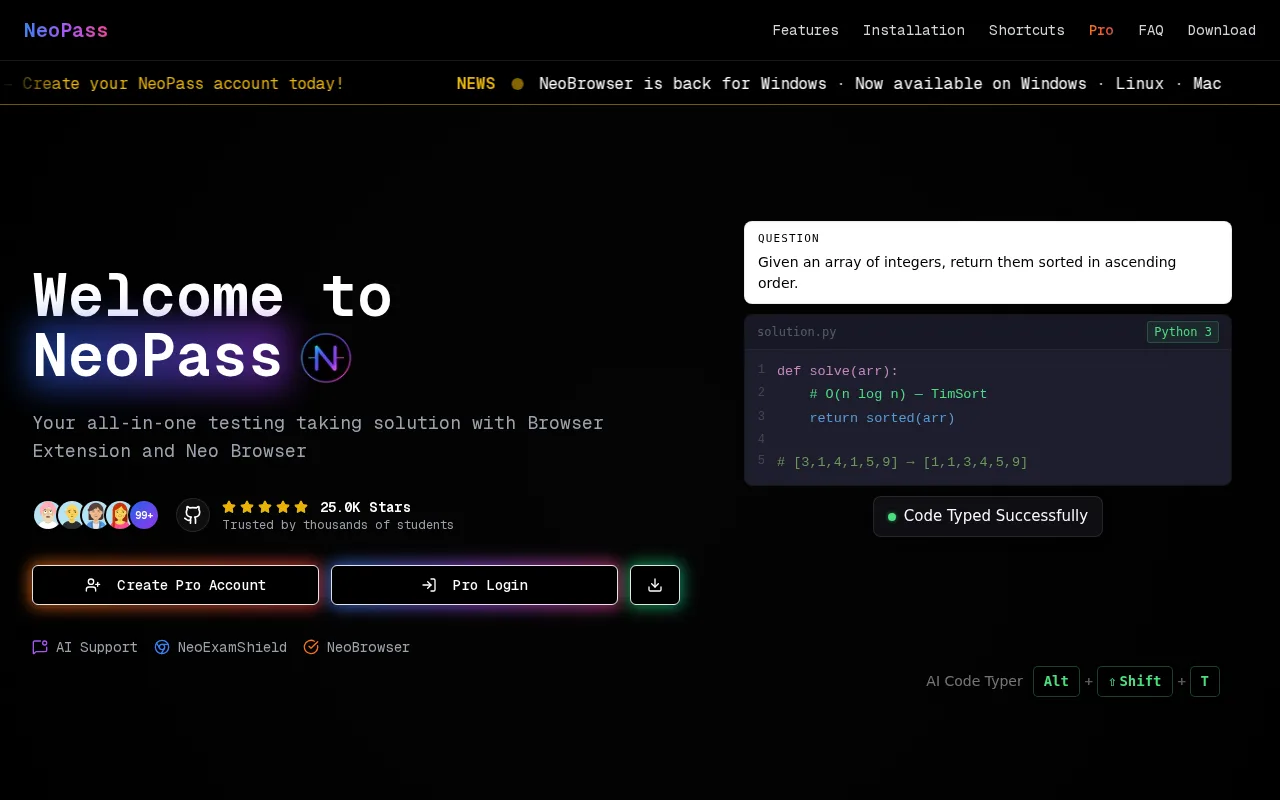Click the login arrow icon in Pro Login
The image size is (1280, 800).
coord(429,585)
